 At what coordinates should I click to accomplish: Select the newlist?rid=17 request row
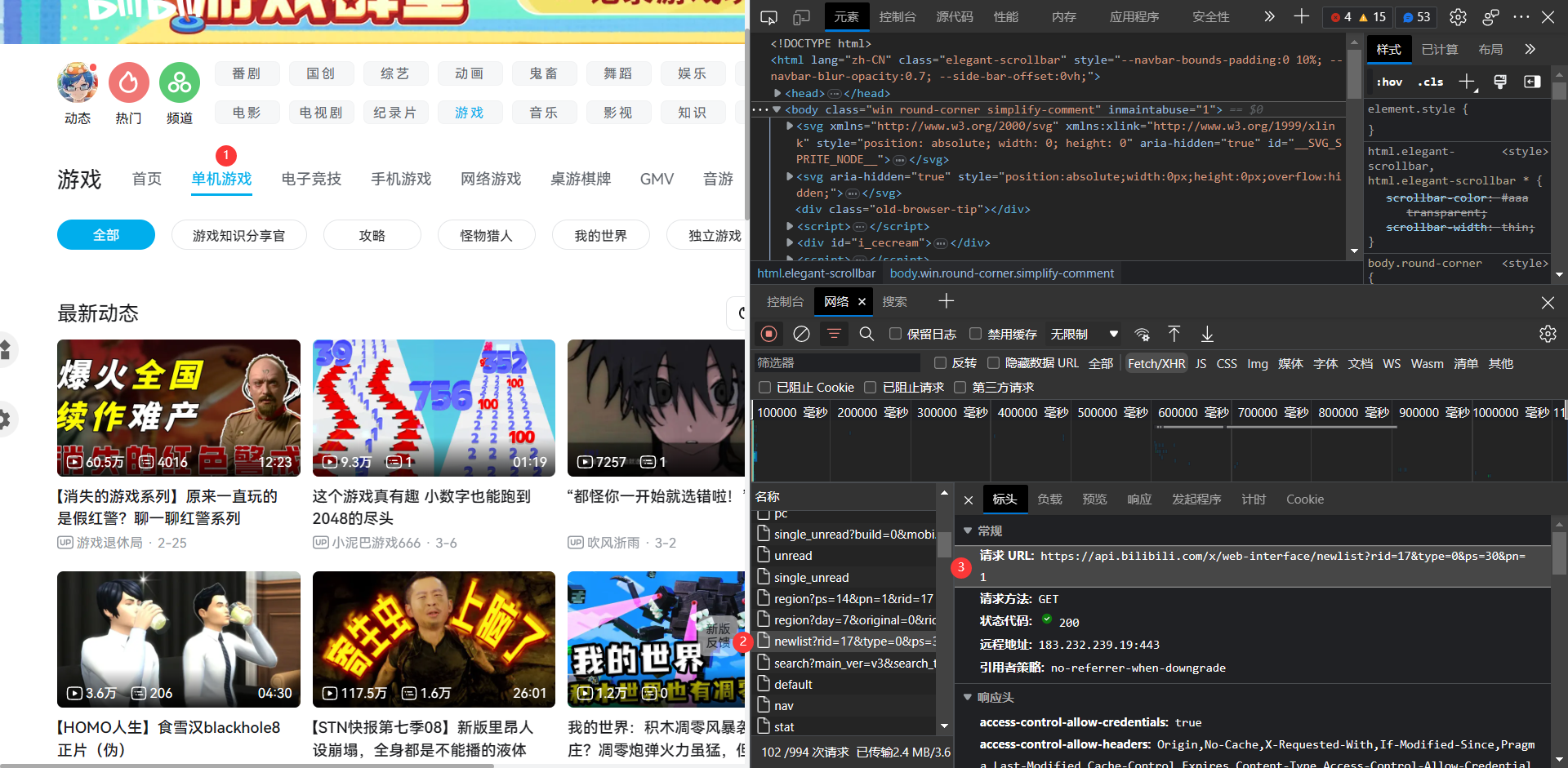[845, 641]
